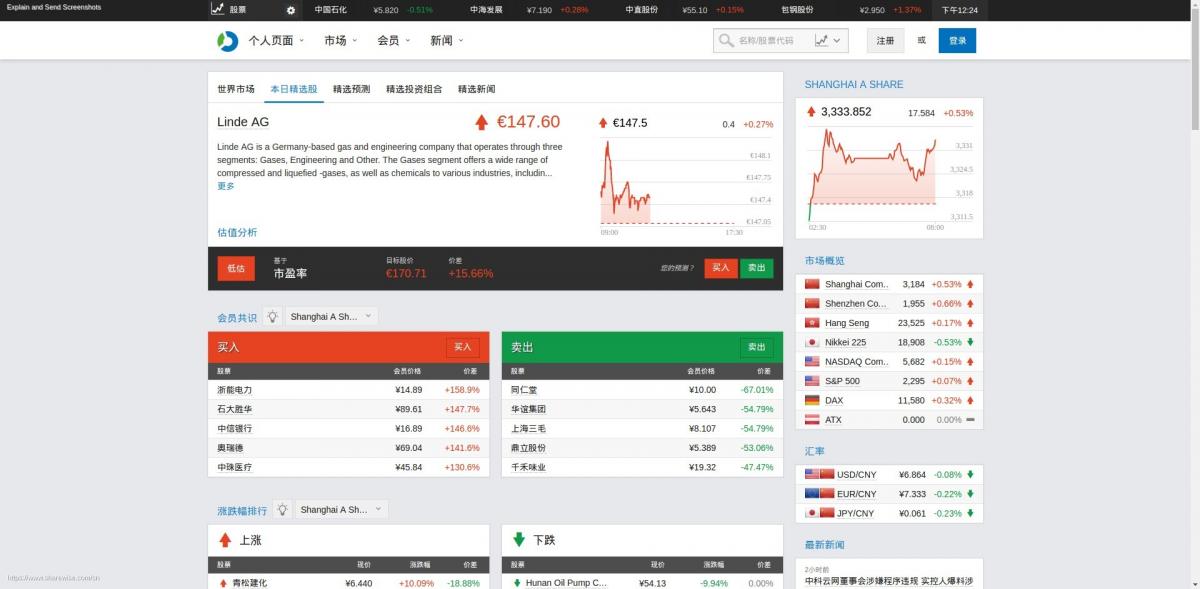Image resolution: width=1200 pixels, height=589 pixels.
Task: Click the green down arrow beside 下跌
Action: pos(519,540)
